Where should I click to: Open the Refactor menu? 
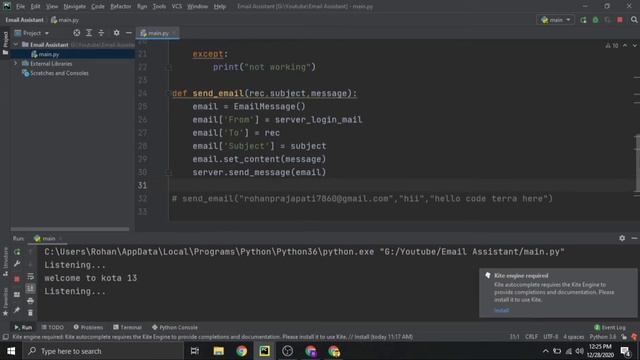[x=120, y=7]
